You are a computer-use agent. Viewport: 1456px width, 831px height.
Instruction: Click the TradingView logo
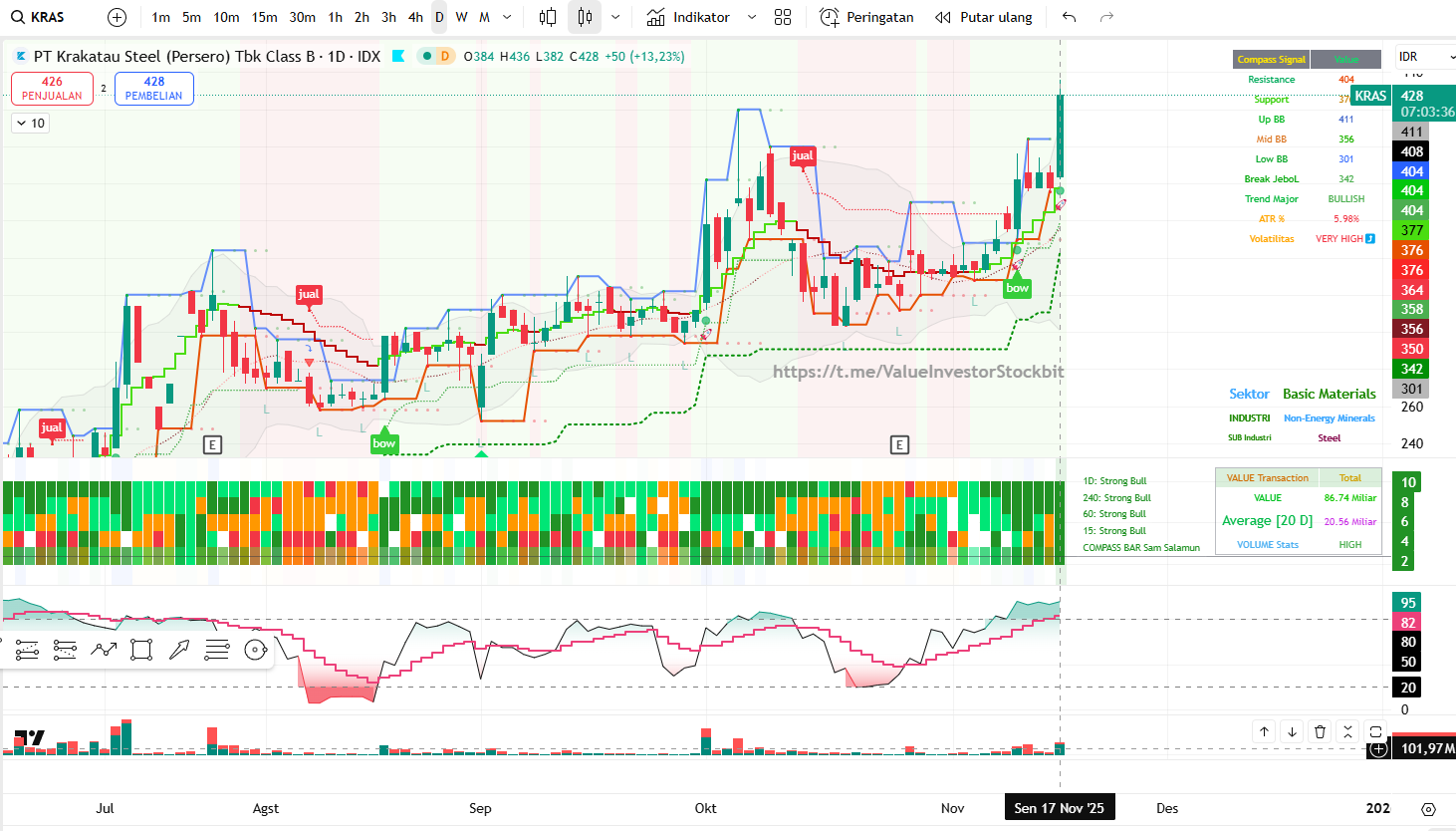click(x=29, y=738)
